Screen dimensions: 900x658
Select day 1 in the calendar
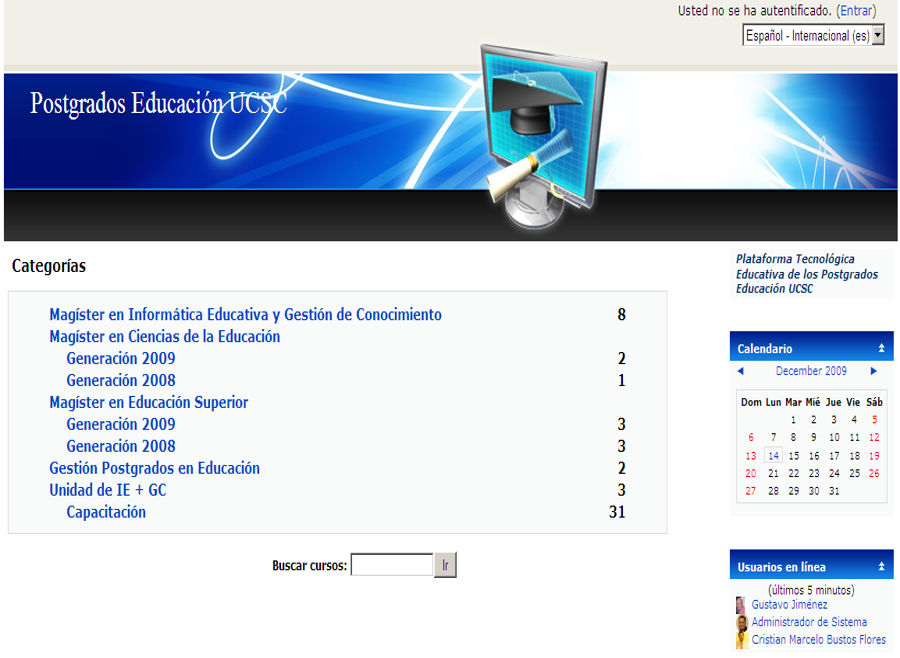tap(793, 420)
